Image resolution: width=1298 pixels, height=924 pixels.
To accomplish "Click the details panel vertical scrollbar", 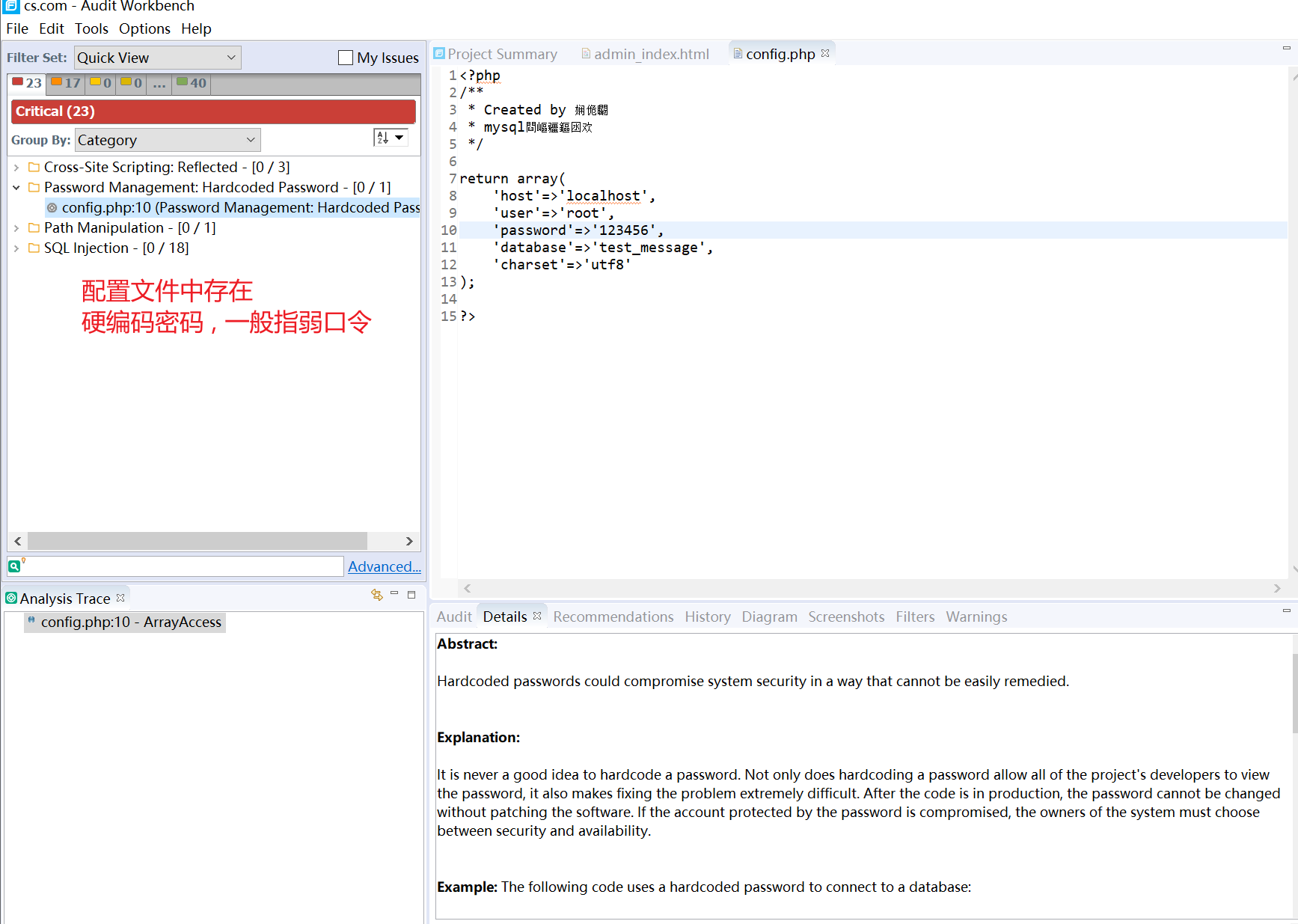I will pyautogui.click(x=1295, y=692).
